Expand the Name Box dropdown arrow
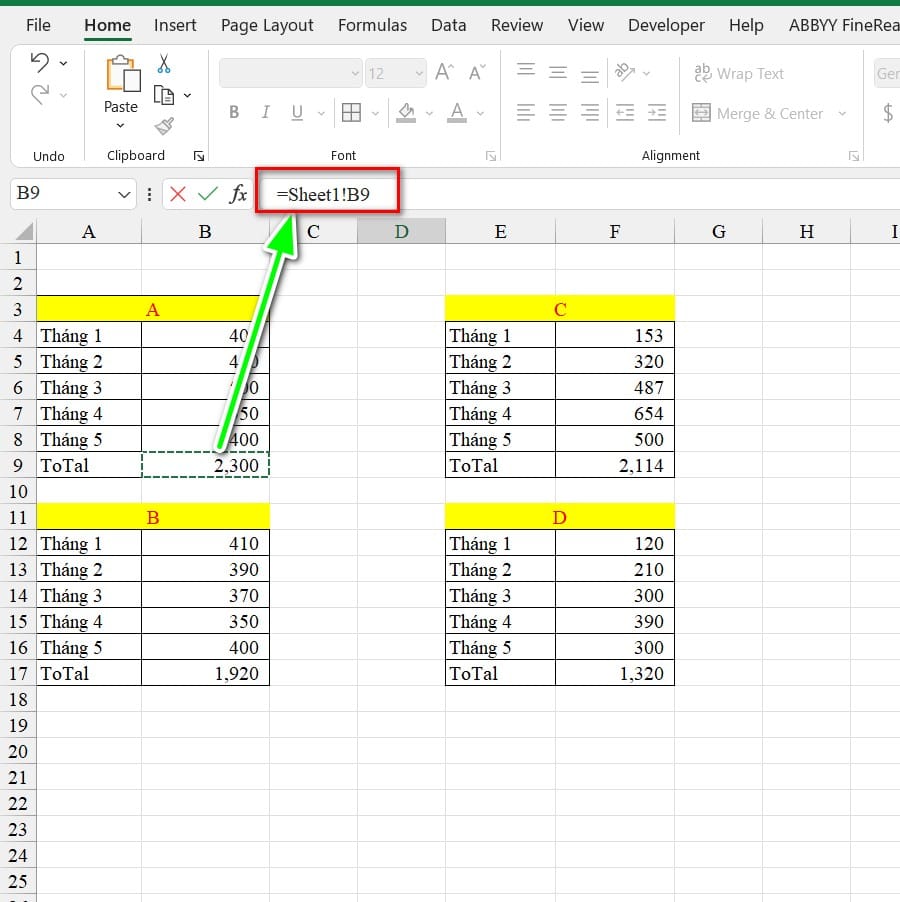900x902 pixels. 125,194
